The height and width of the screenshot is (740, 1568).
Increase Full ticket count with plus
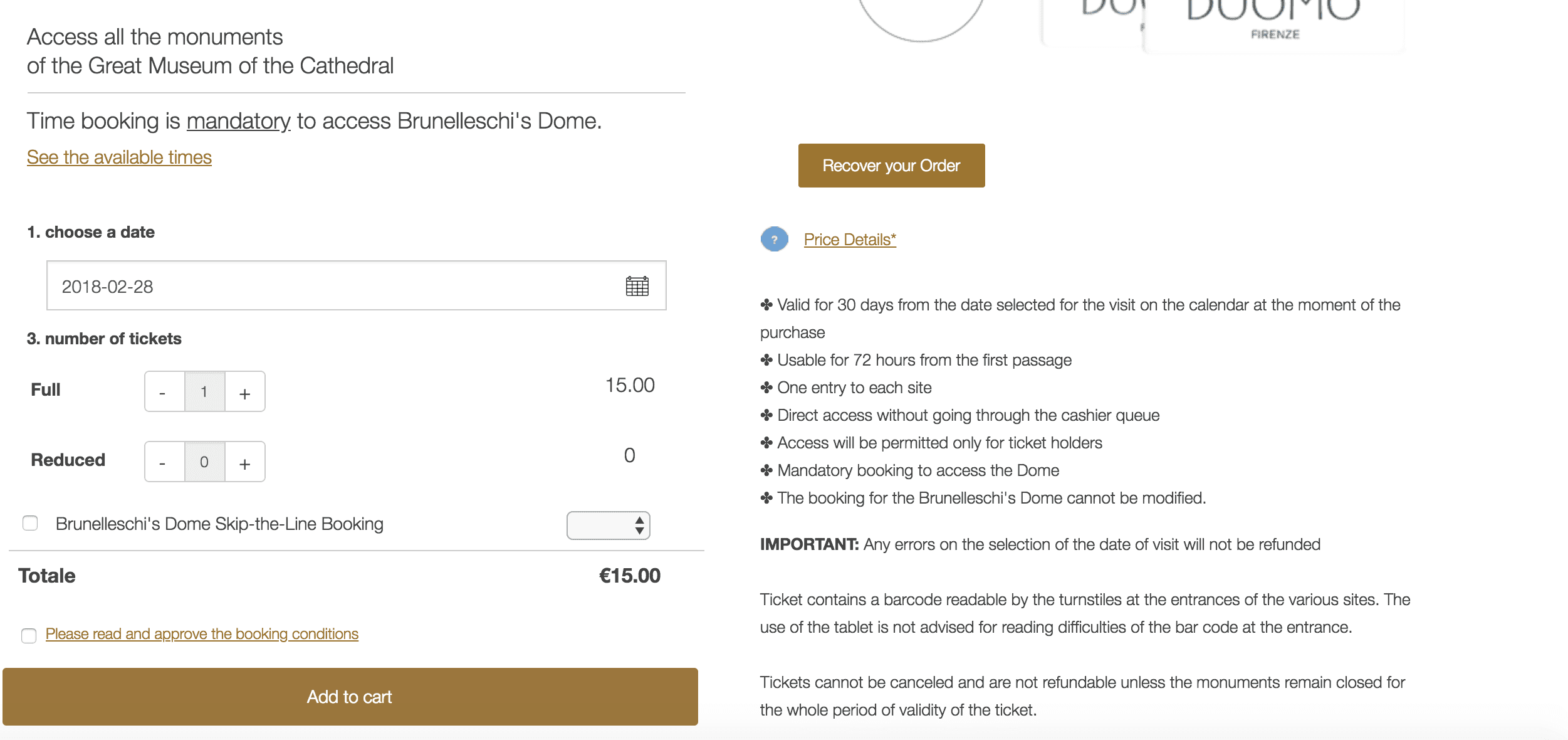245,392
